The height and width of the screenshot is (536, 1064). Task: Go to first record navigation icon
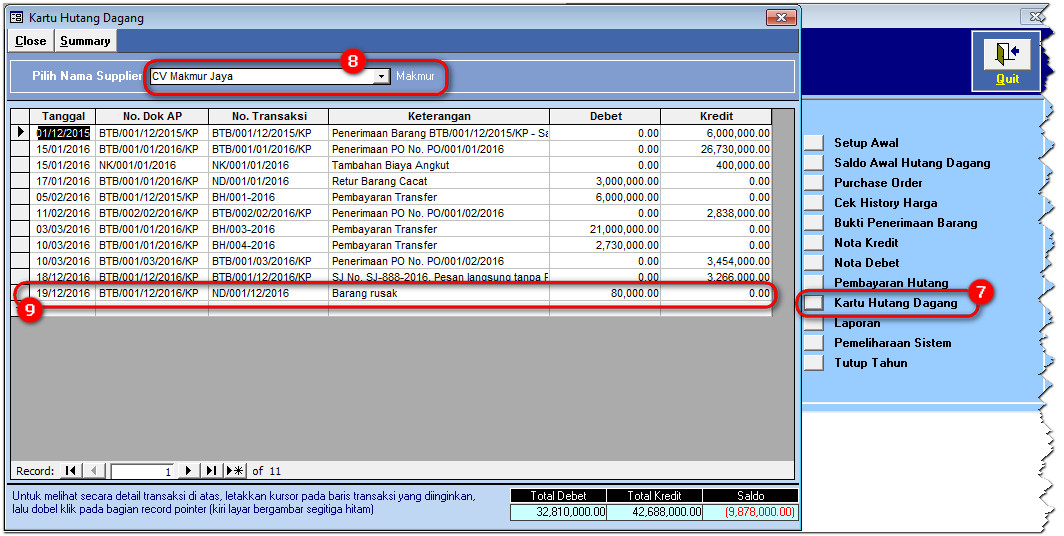click(x=71, y=470)
